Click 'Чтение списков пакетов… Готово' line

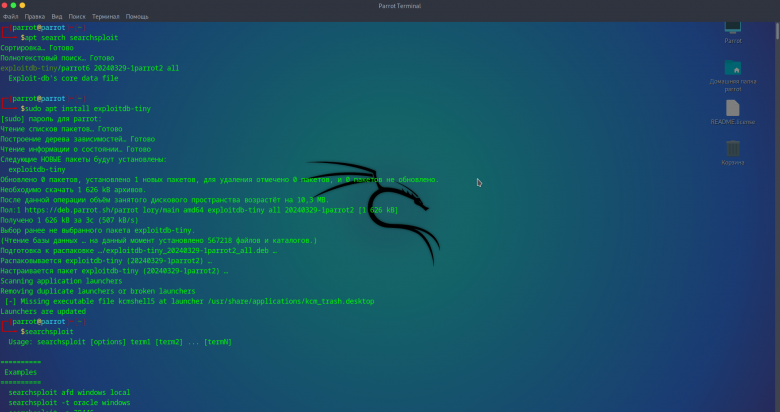tap(61, 129)
